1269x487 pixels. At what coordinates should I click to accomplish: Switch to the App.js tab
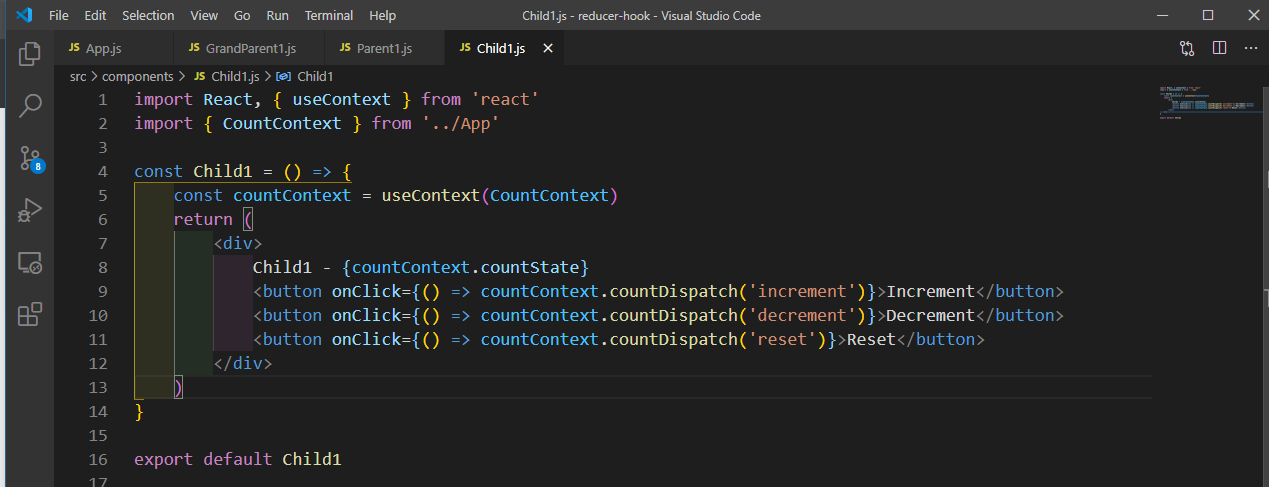(112, 48)
